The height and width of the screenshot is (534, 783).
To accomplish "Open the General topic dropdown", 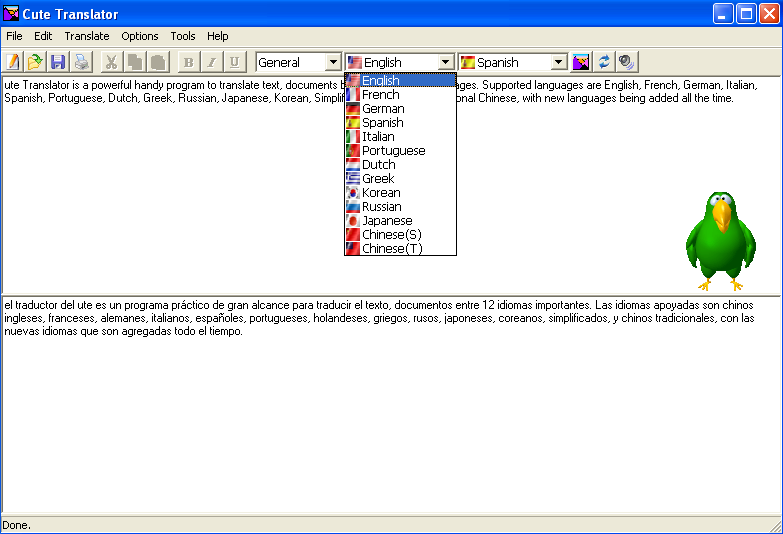I will 333,62.
